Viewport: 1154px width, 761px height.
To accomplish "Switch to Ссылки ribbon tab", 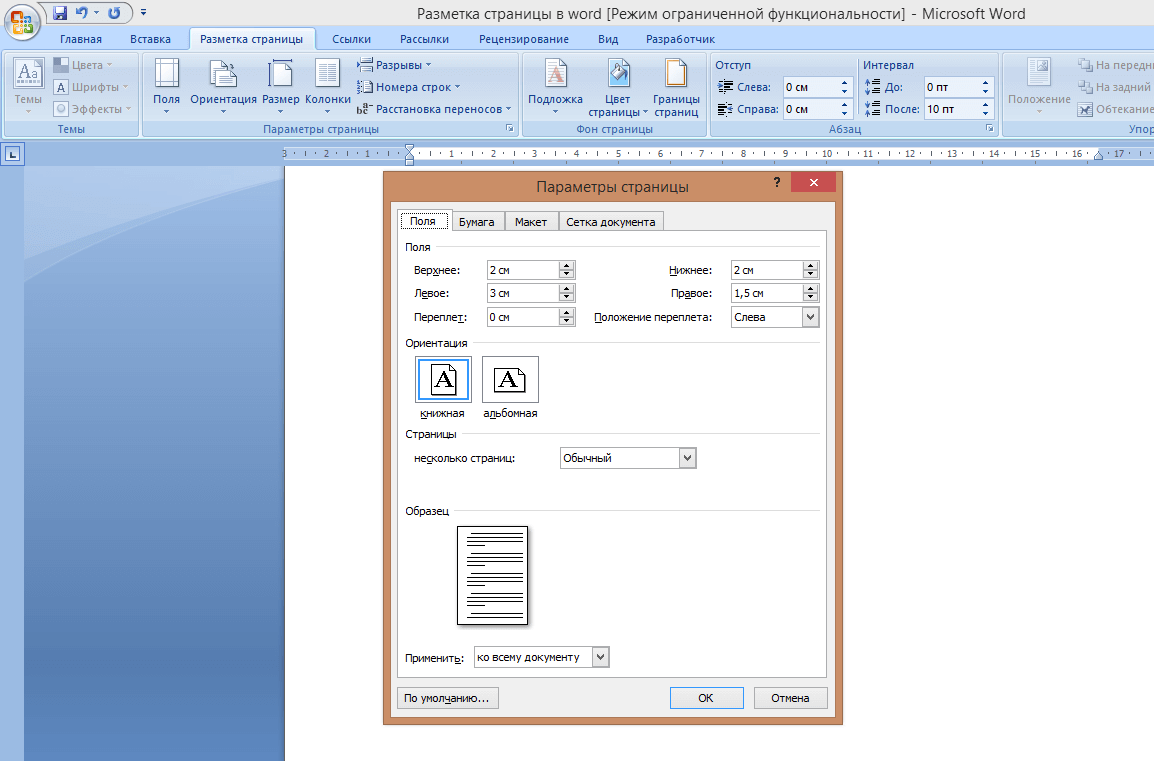I will coord(351,39).
